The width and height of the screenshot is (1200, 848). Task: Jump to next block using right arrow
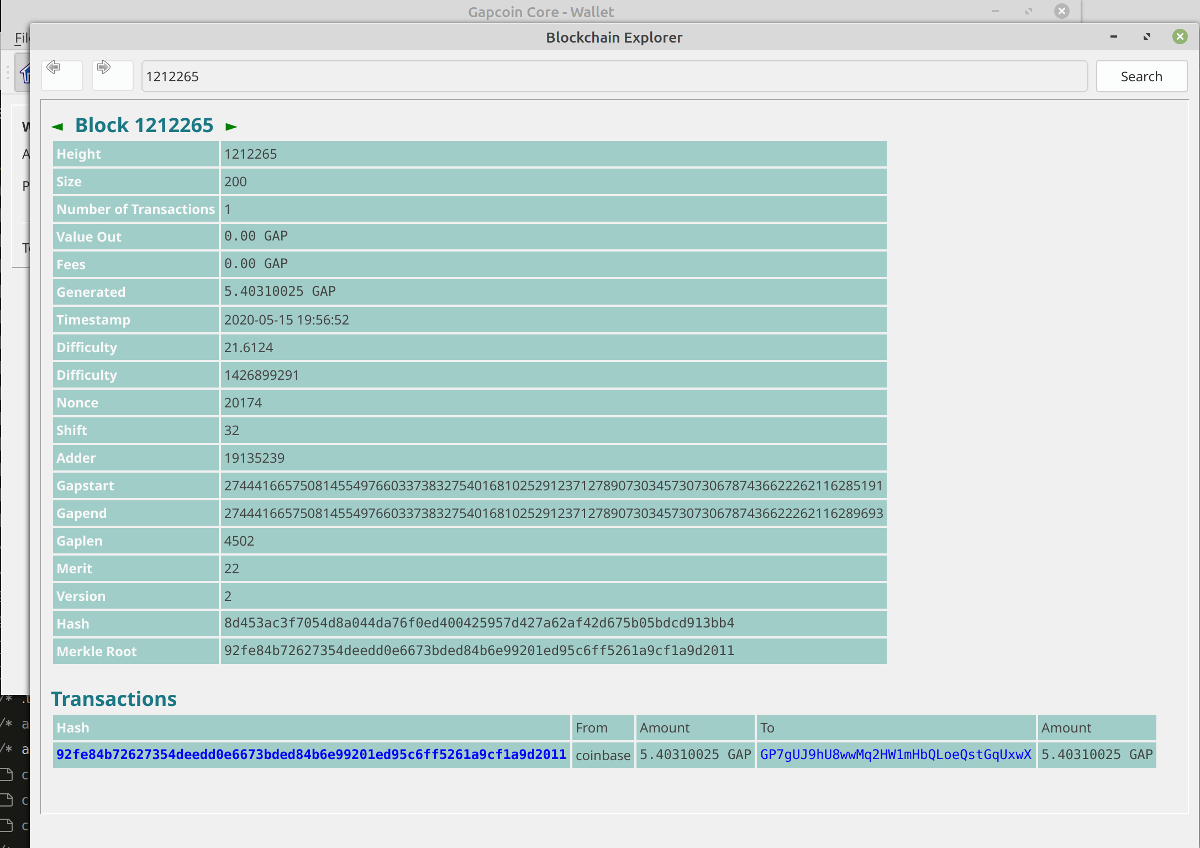pyautogui.click(x=231, y=126)
